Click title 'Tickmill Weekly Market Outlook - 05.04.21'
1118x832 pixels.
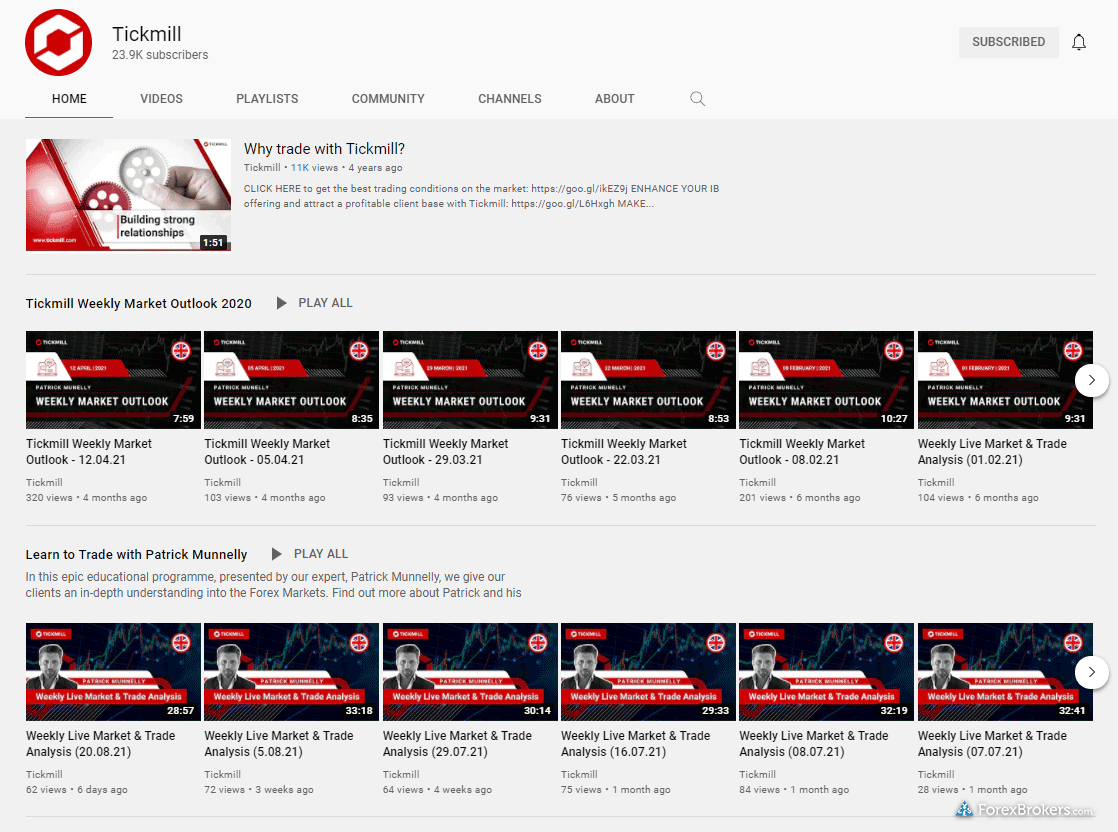[x=267, y=452]
